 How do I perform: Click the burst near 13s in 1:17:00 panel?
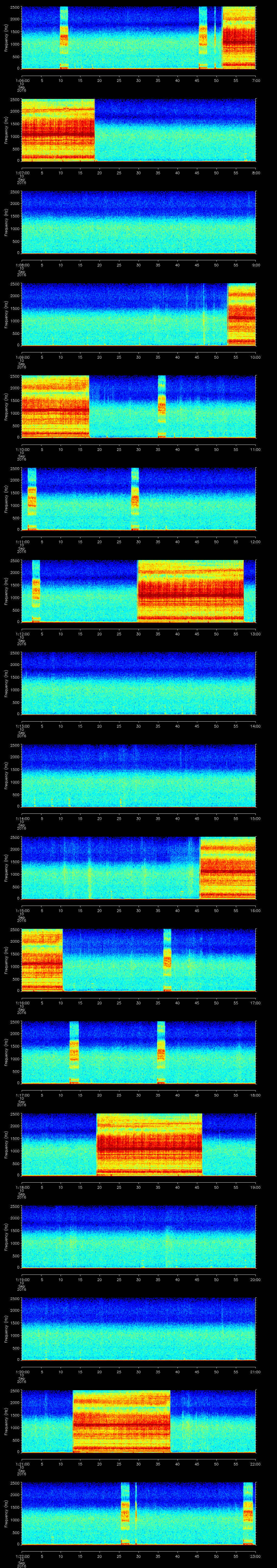(74, 1052)
